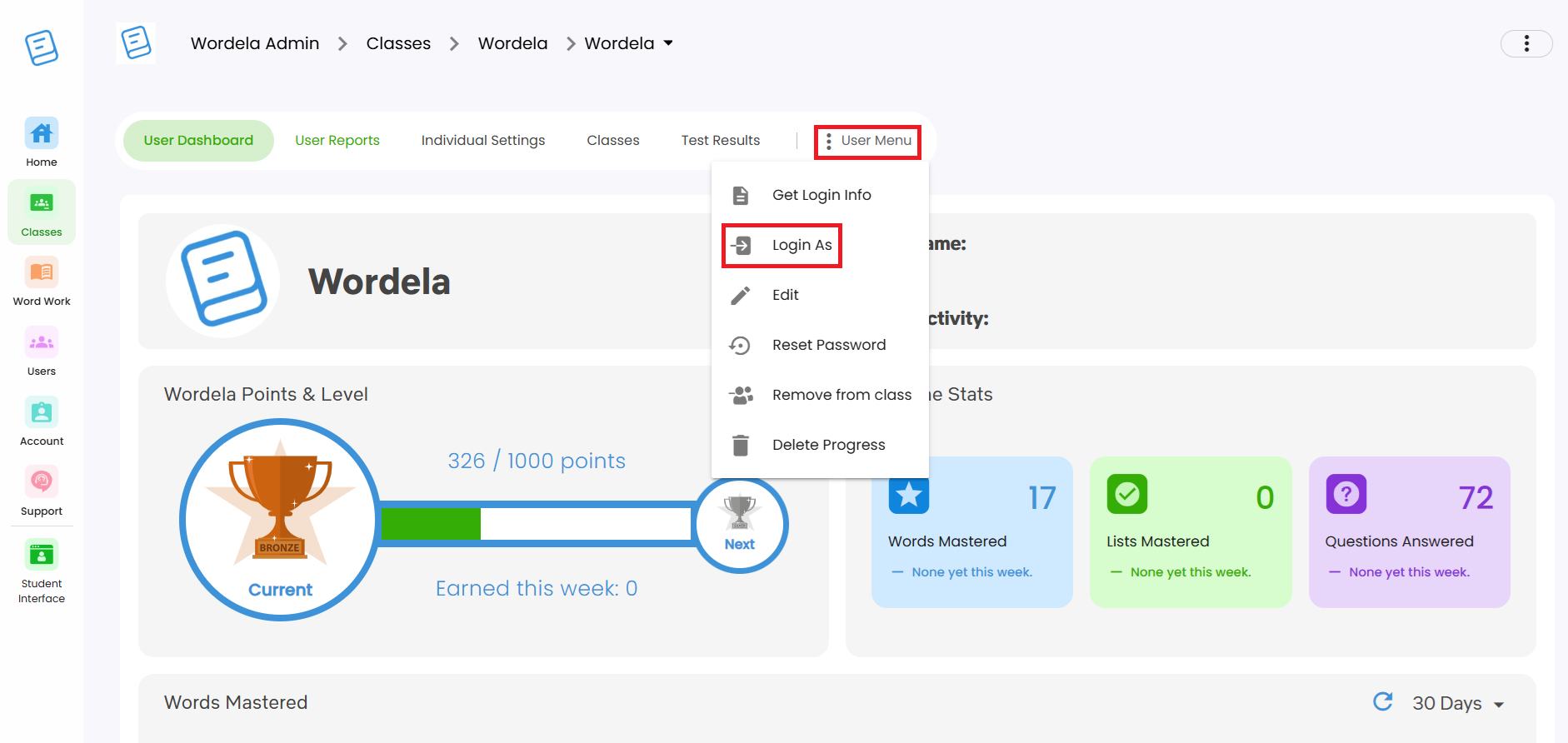Switch to User Reports tab

[x=337, y=141]
